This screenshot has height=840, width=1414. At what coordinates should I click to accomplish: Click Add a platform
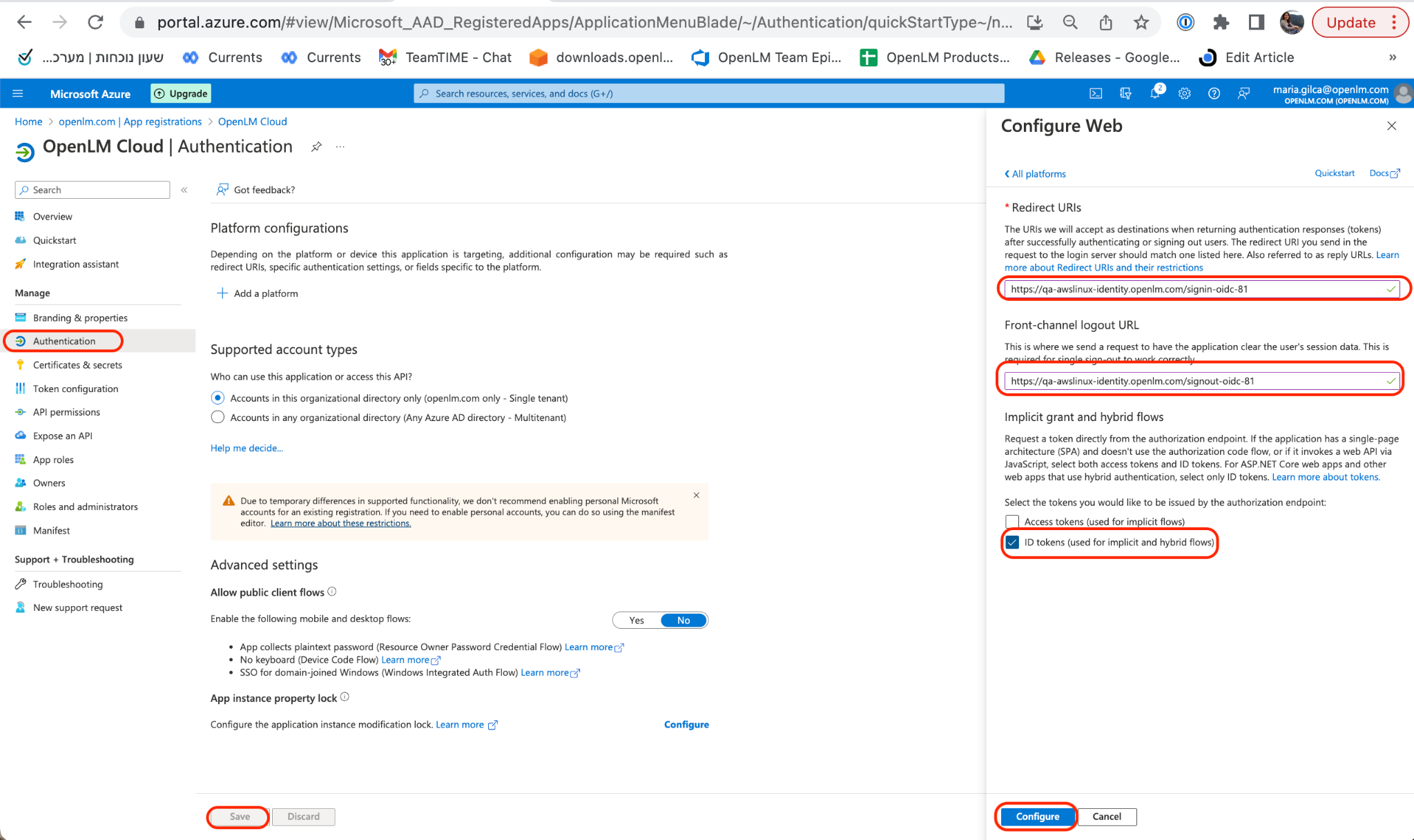point(258,293)
